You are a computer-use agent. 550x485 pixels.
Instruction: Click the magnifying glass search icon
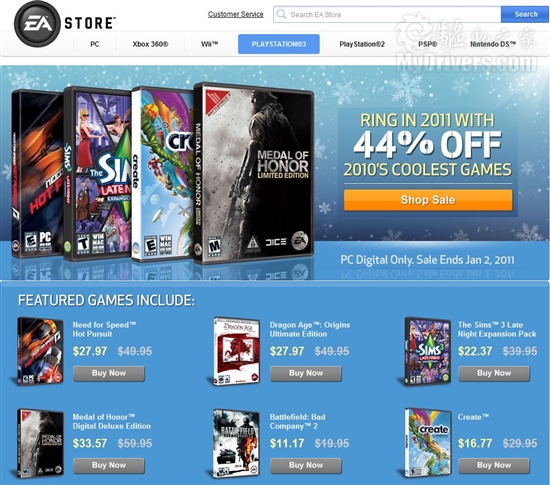281,14
